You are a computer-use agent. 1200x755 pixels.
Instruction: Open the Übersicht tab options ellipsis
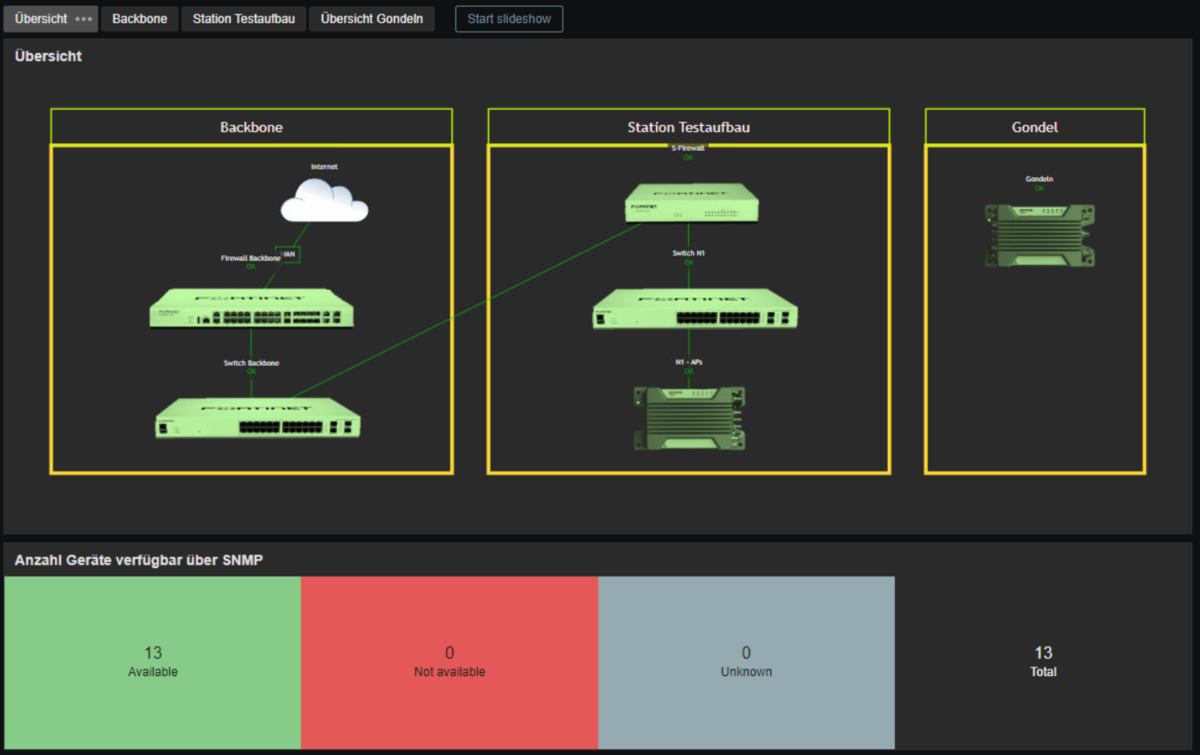pyautogui.click(x=84, y=19)
